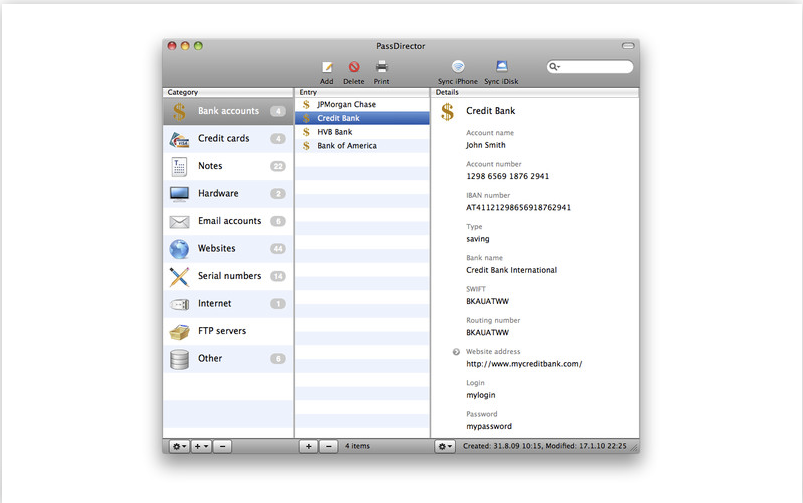Screen dimensions: 803x503
Task: Open the details gear action menu
Action: coord(445,446)
